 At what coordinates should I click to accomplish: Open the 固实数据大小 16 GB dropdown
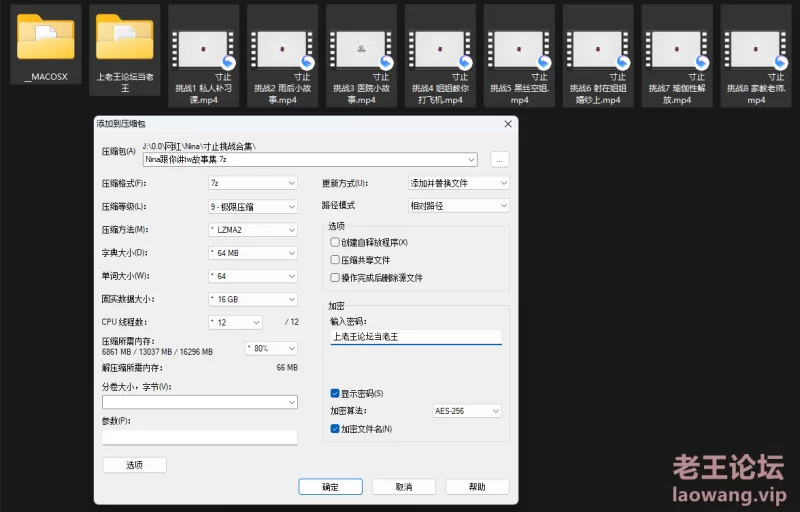[253, 299]
